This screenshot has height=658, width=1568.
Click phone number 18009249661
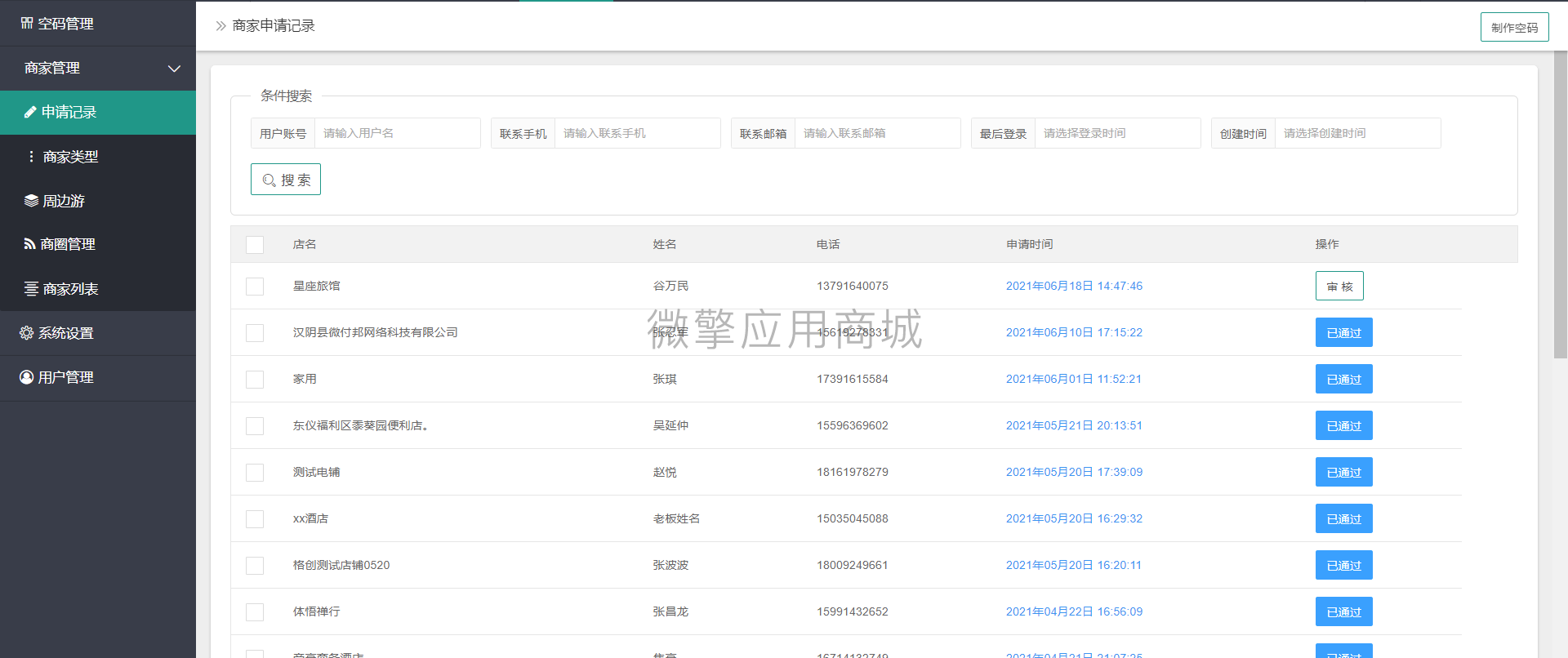pyautogui.click(x=853, y=565)
